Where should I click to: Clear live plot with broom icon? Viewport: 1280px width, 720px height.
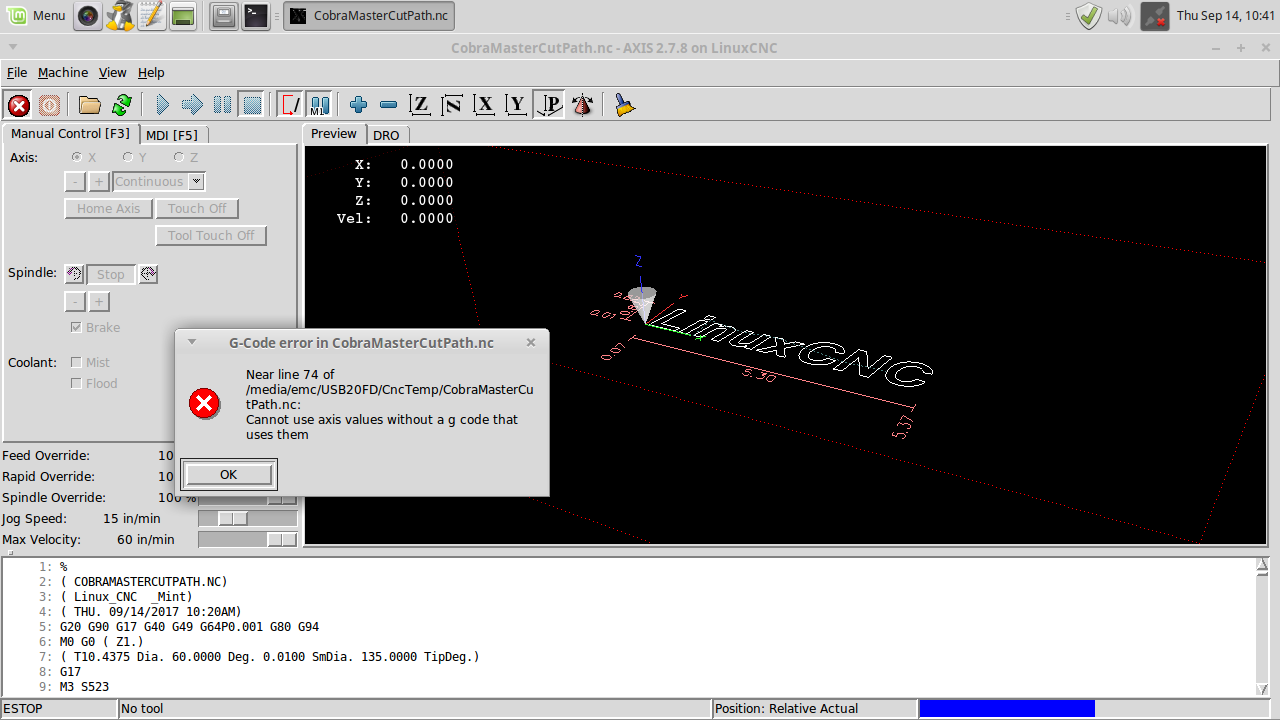(625, 105)
